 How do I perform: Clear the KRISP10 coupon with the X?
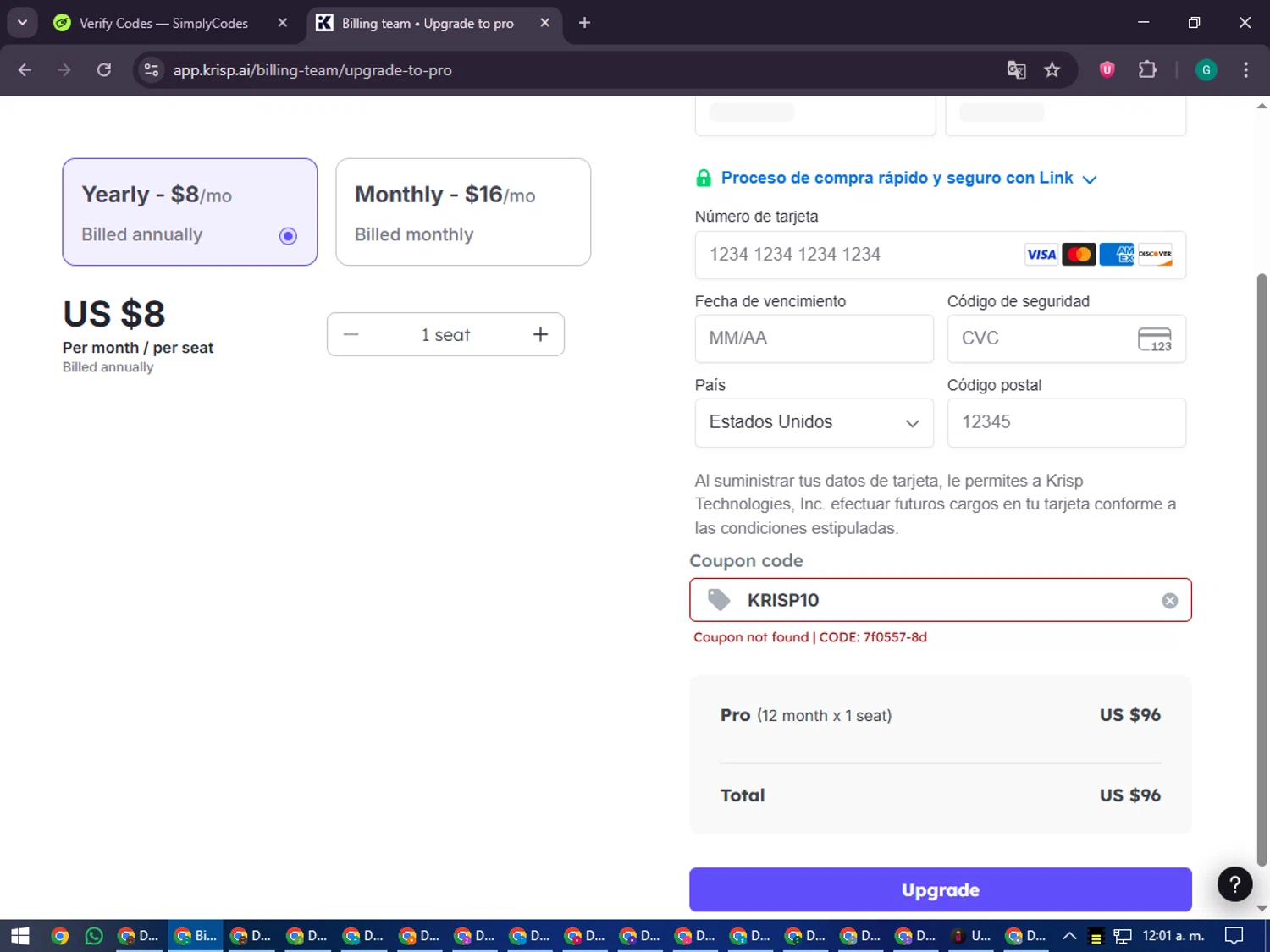coord(1170,601)
